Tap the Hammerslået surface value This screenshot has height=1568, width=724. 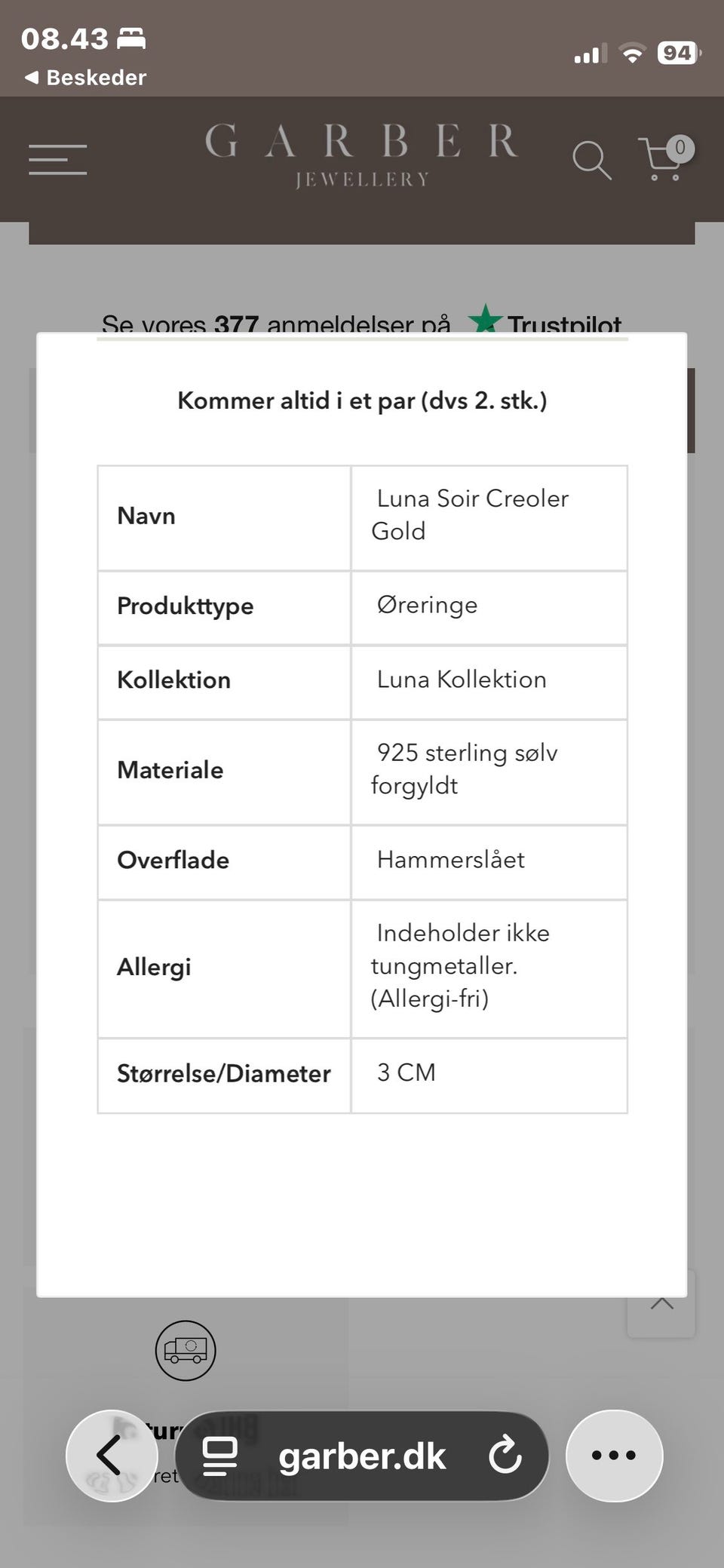coord(451,860)
